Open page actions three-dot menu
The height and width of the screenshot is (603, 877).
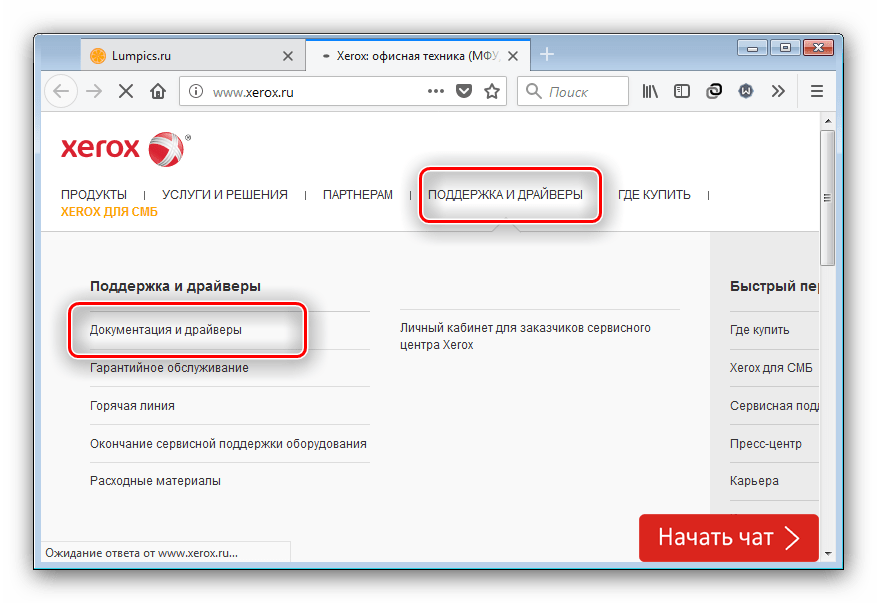[436, 92]
